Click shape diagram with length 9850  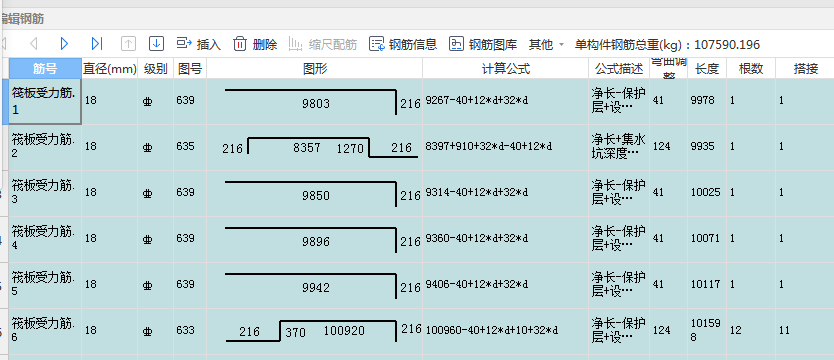(x=315, y=193)
